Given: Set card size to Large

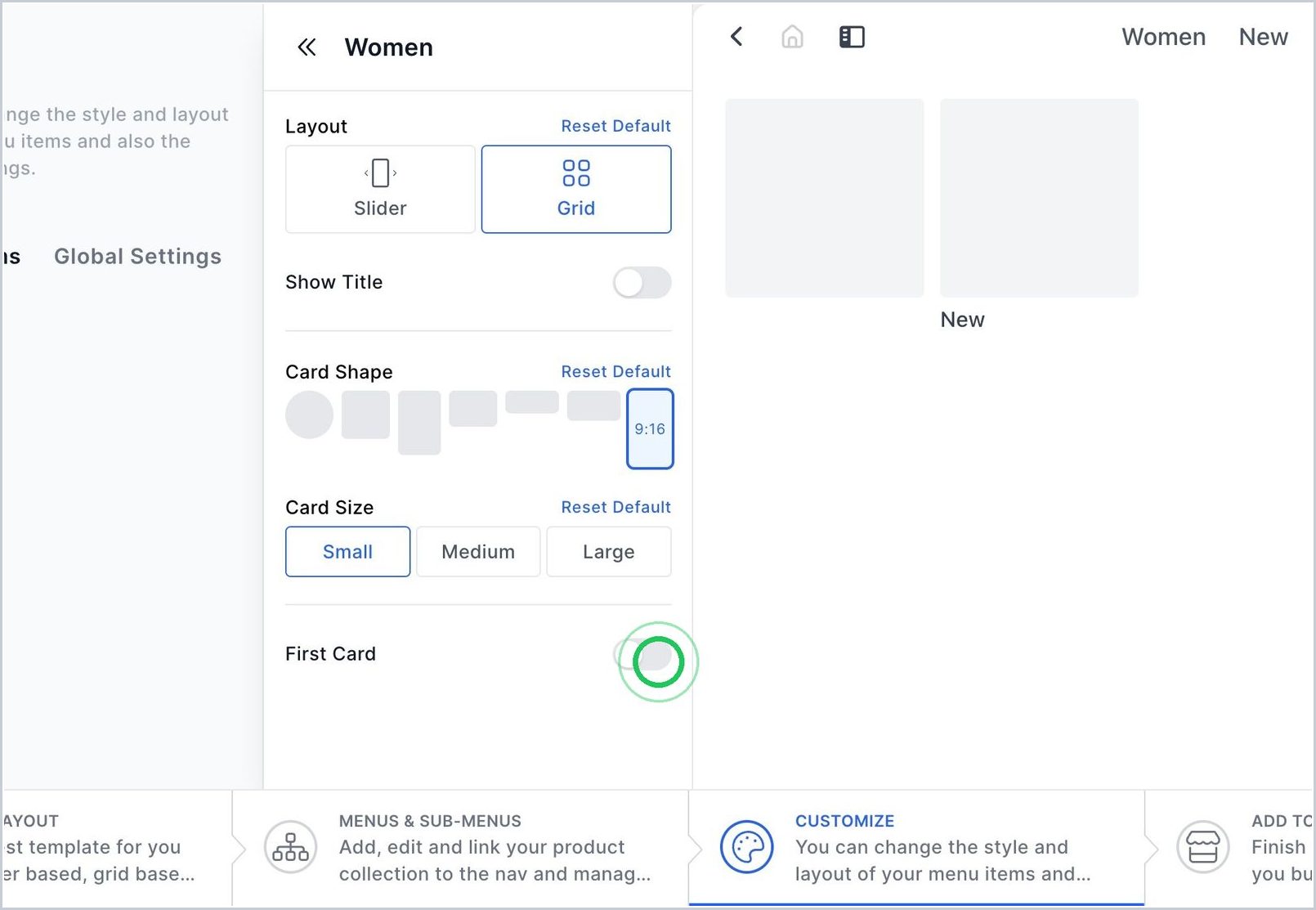Looking at the screenshot, I should click(x=609, y=552).
